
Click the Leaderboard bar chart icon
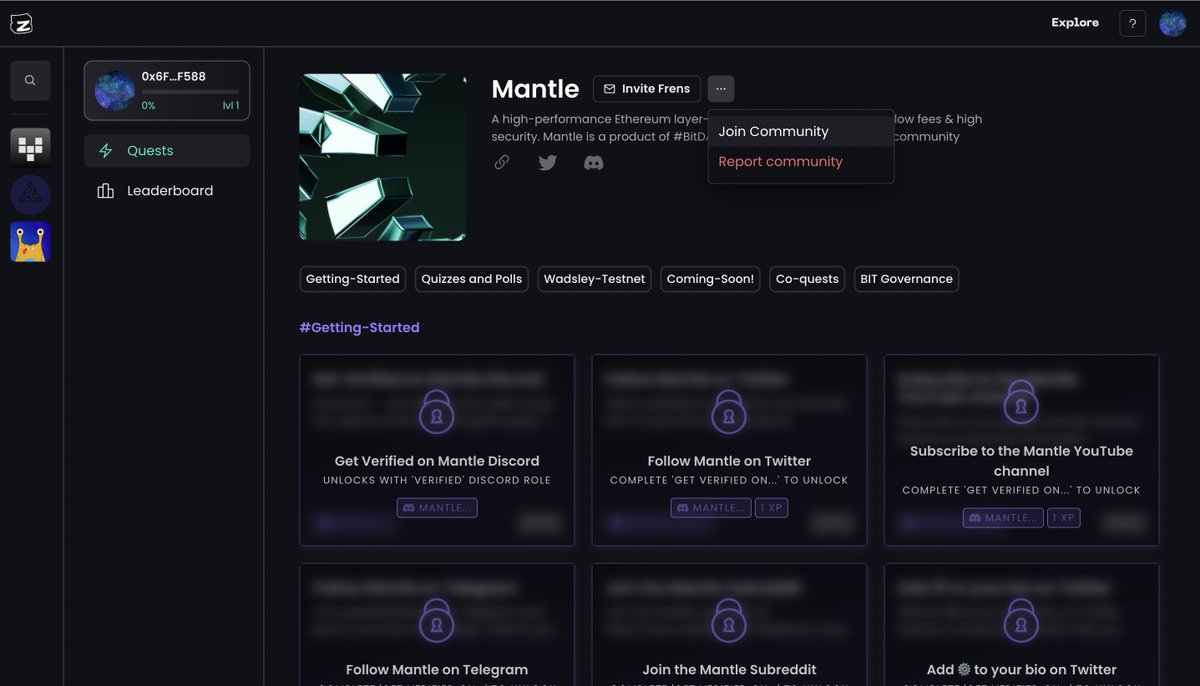(105, 191)
